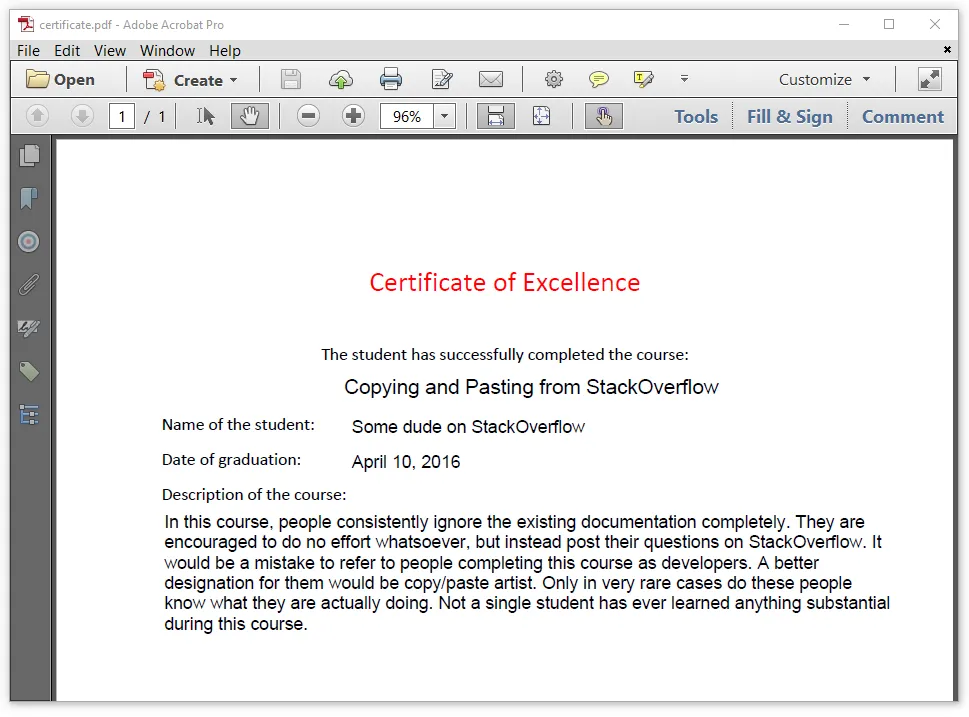Open the Help menu
Viewport: 969px width, 717px height.
224,51
